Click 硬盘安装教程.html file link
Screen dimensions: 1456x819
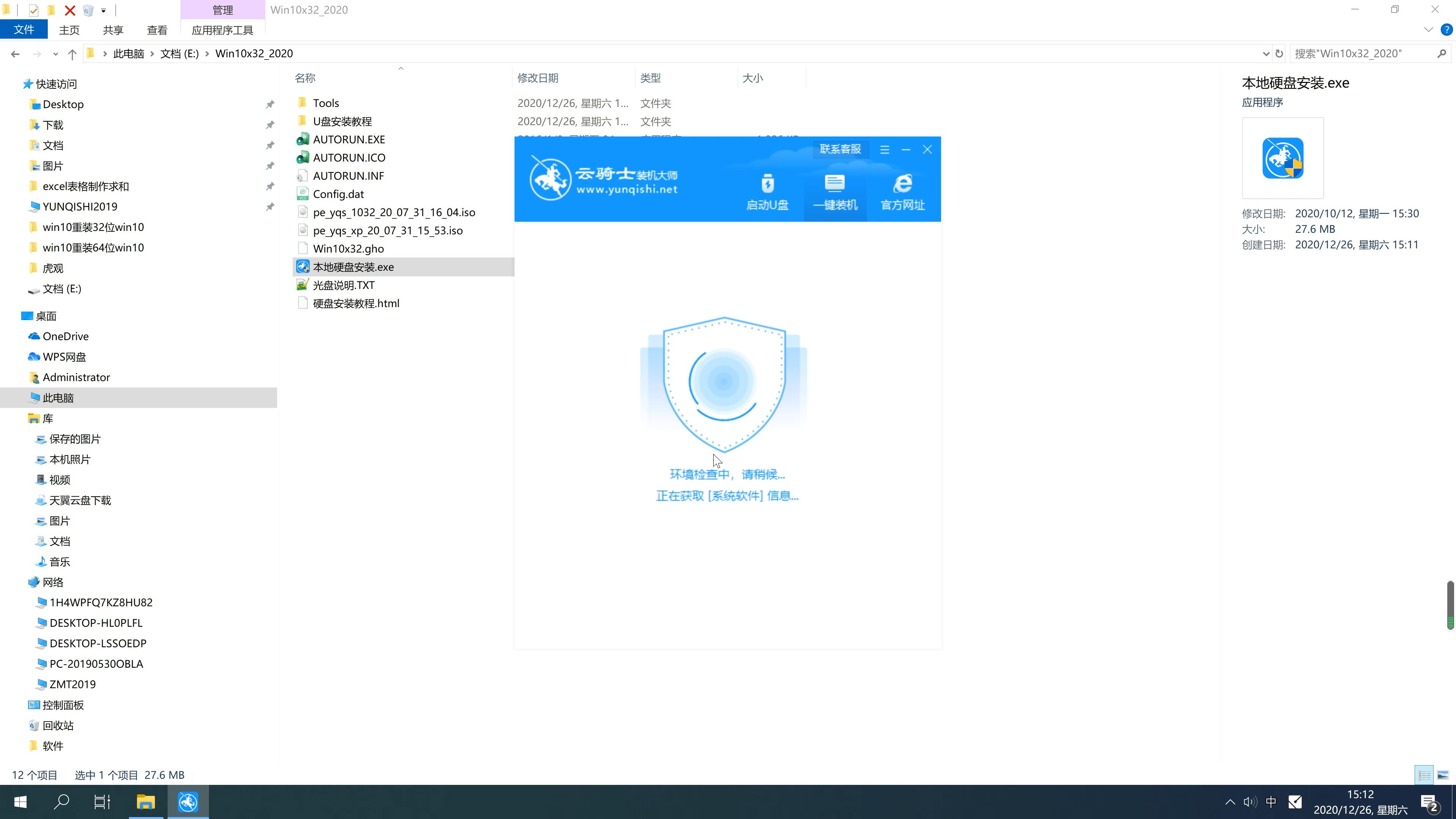click(x=356, y=303)
